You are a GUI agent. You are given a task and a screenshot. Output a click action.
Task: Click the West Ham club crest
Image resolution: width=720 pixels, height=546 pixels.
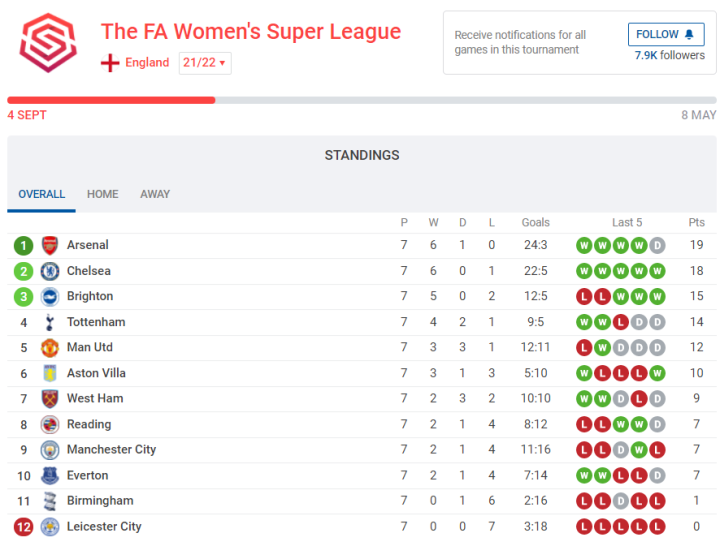click(50, 399)
